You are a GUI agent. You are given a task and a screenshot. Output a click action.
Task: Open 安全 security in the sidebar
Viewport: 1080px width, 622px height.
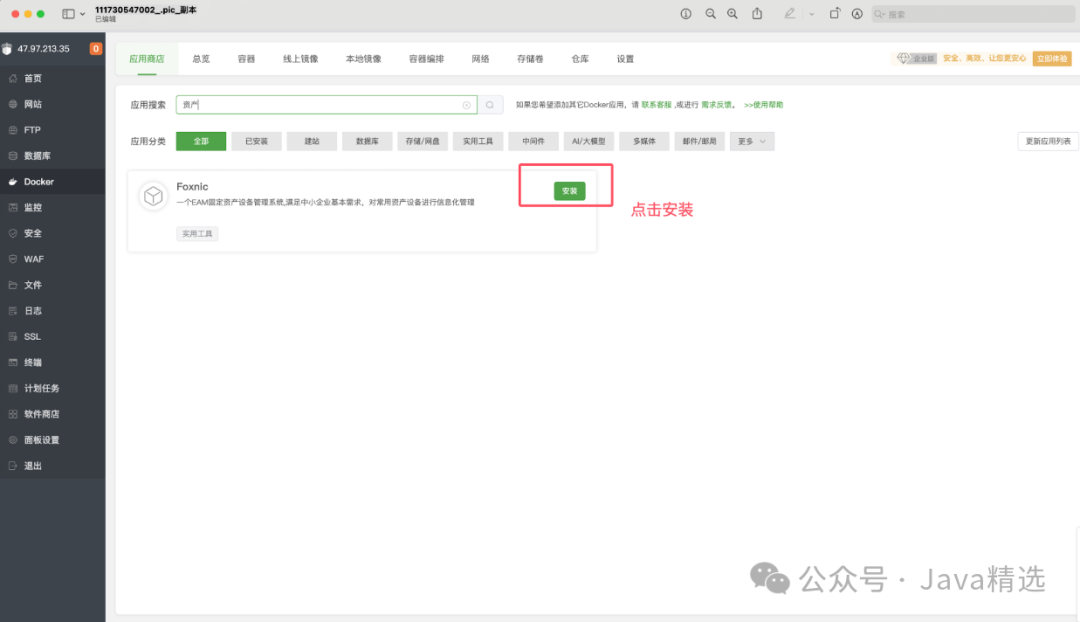(x=52, y=234)
